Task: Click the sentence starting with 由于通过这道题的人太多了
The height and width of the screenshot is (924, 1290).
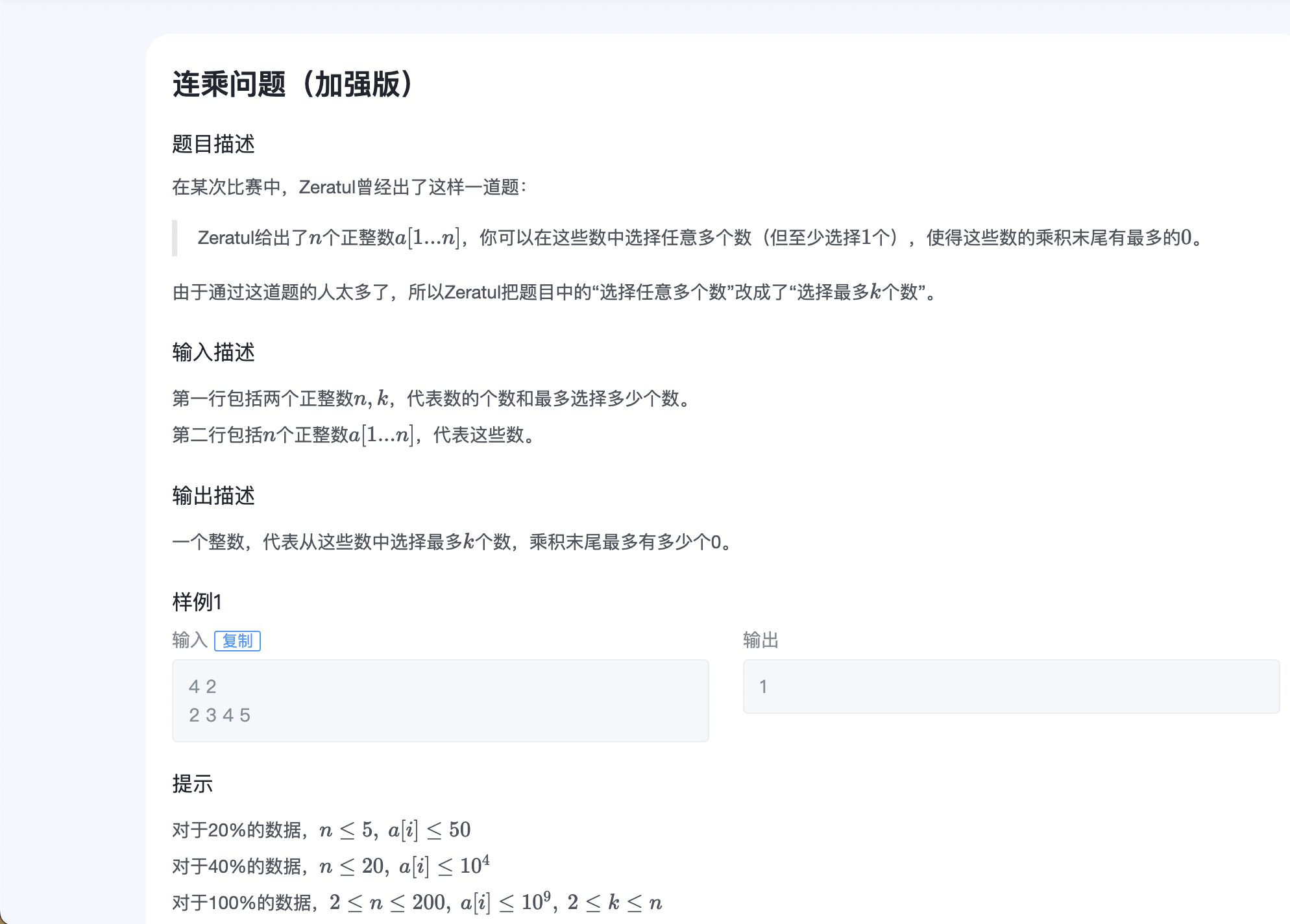Action: click(555, 293)
